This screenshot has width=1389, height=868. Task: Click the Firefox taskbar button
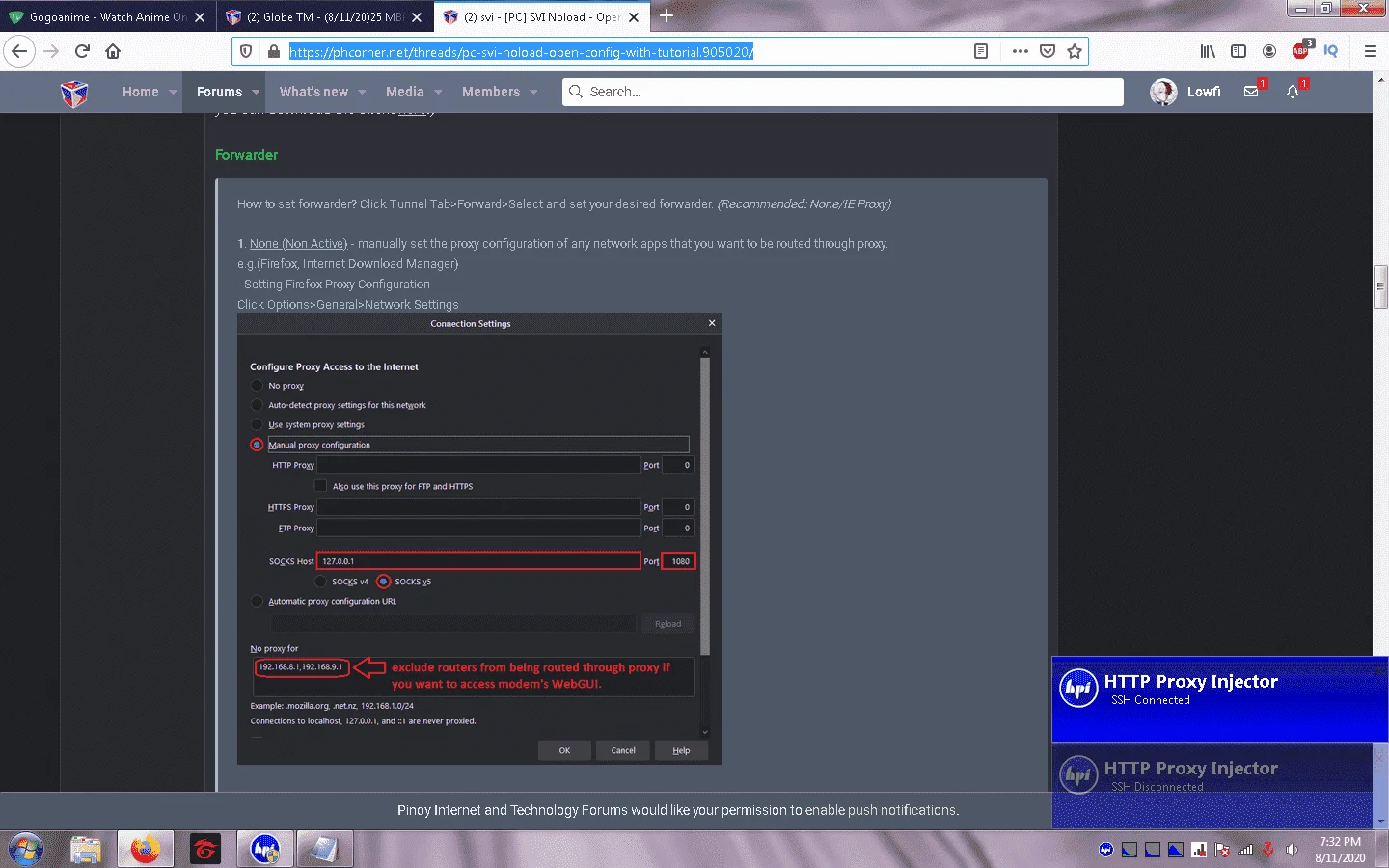coord(146,849)
